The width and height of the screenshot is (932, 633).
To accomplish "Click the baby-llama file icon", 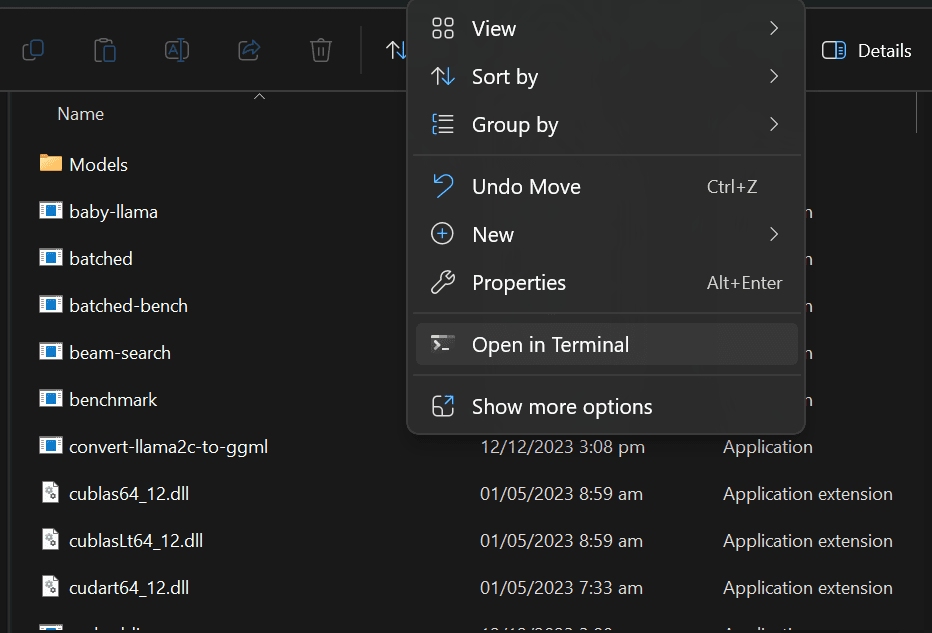I will [51, 210].
